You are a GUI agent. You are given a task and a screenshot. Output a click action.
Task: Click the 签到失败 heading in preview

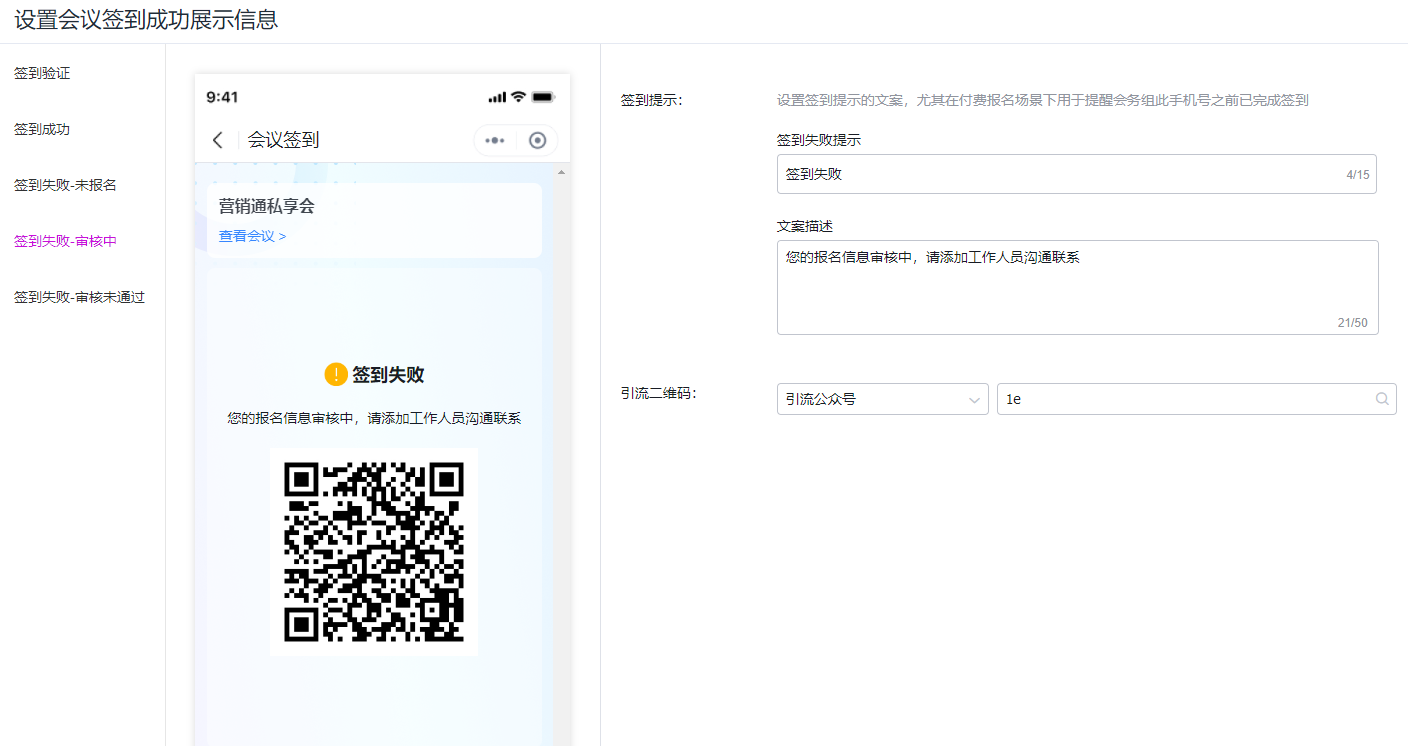coord(388,374)
